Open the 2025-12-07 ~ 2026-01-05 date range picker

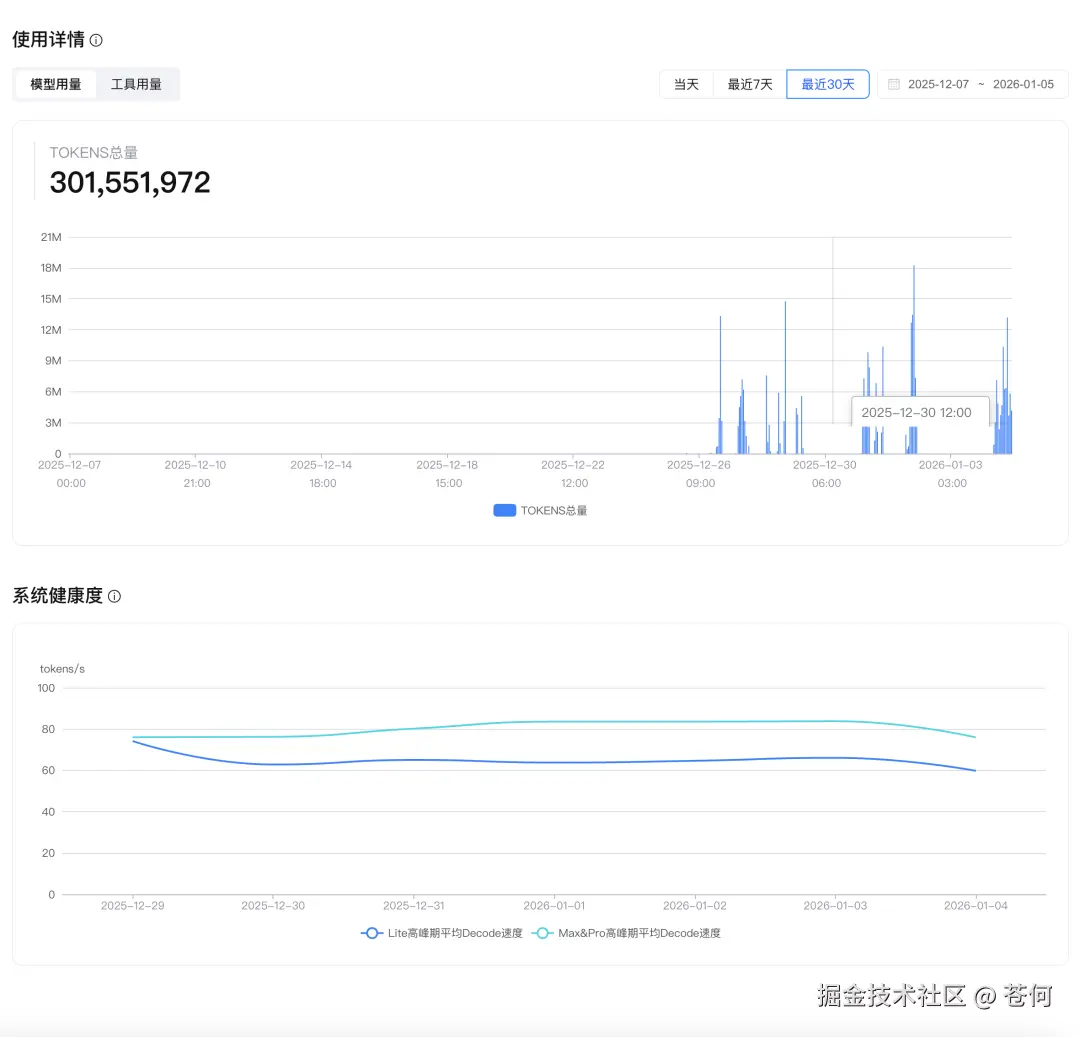972,84
